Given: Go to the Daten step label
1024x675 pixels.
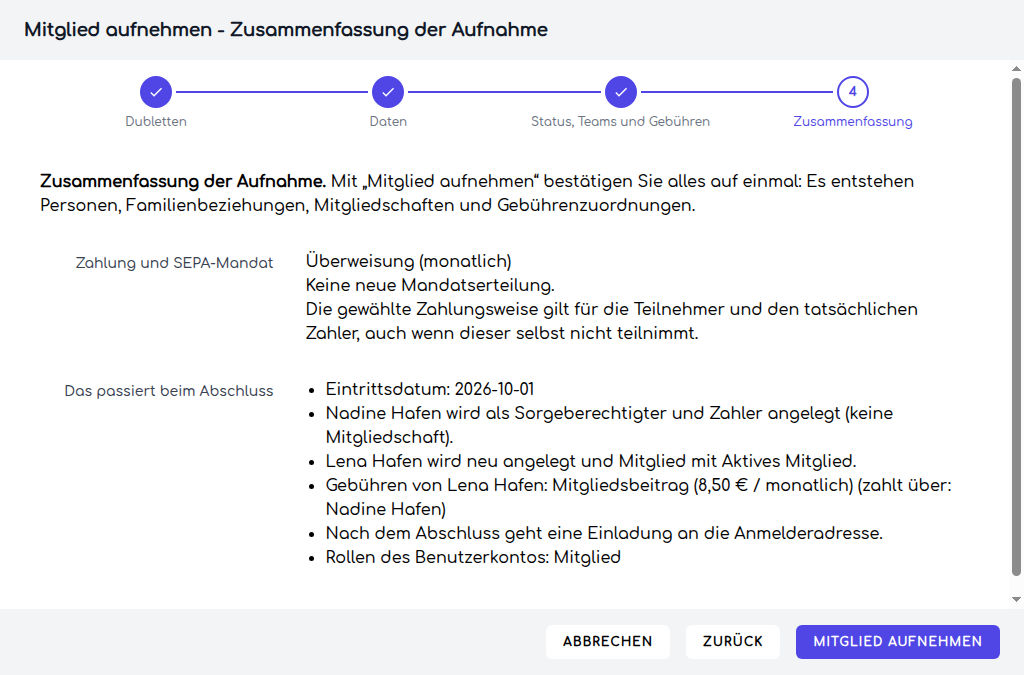Looking at the screenshot, I should [388, 121].
